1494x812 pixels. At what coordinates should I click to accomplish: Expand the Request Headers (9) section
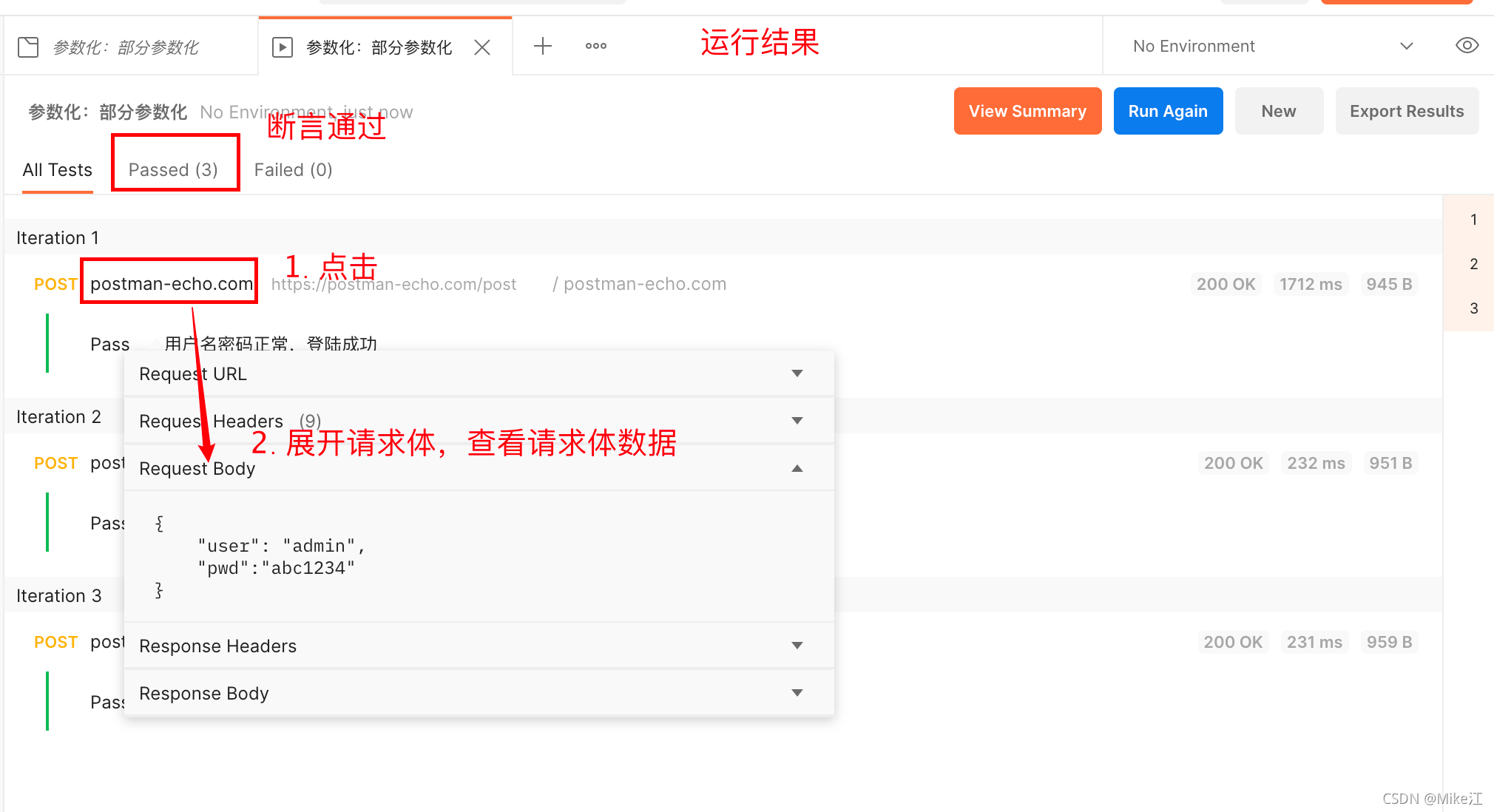click(x=479, y=421)
